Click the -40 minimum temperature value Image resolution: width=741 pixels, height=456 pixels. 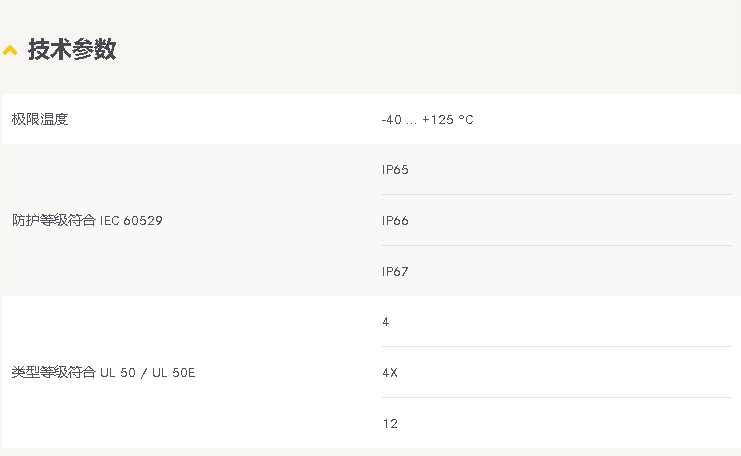(x=391, y=120)
